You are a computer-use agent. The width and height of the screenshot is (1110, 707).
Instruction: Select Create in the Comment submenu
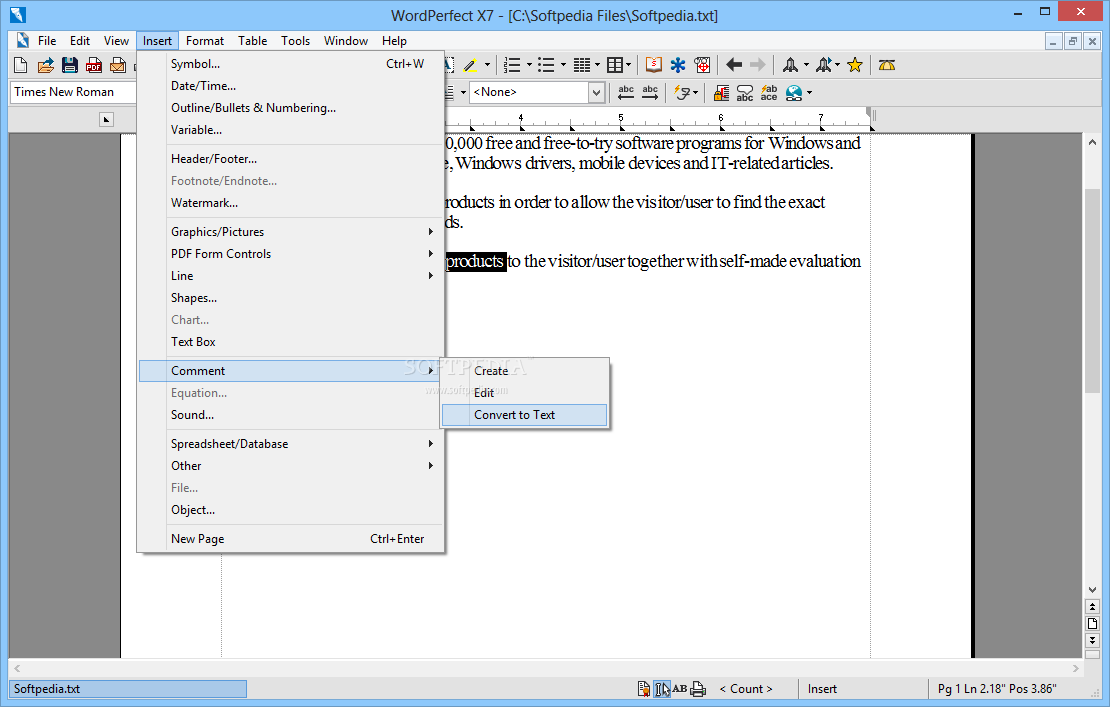tap(525, 371)
